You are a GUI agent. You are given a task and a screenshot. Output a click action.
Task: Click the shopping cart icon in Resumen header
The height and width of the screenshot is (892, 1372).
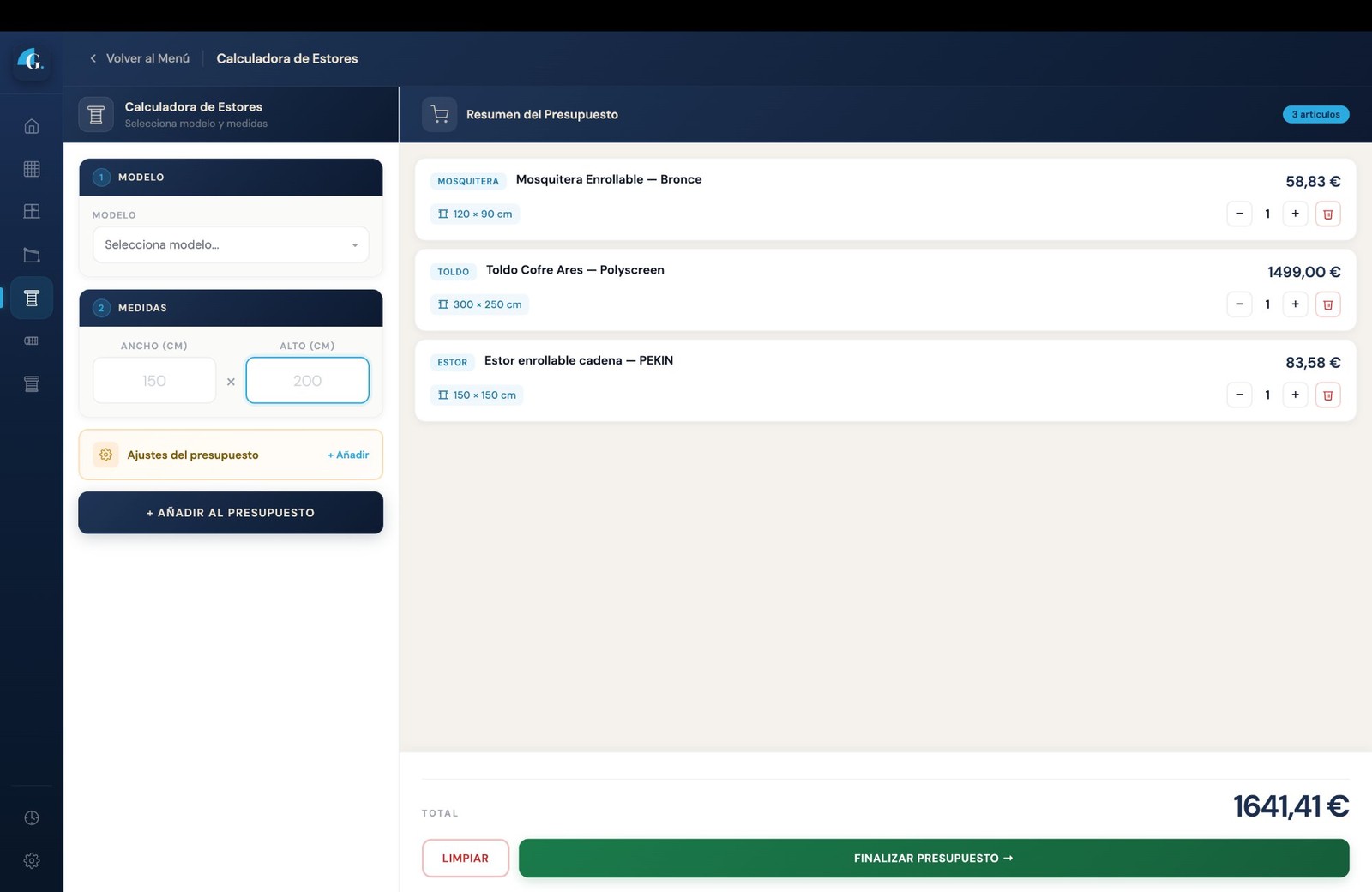(x=440, y=114)
